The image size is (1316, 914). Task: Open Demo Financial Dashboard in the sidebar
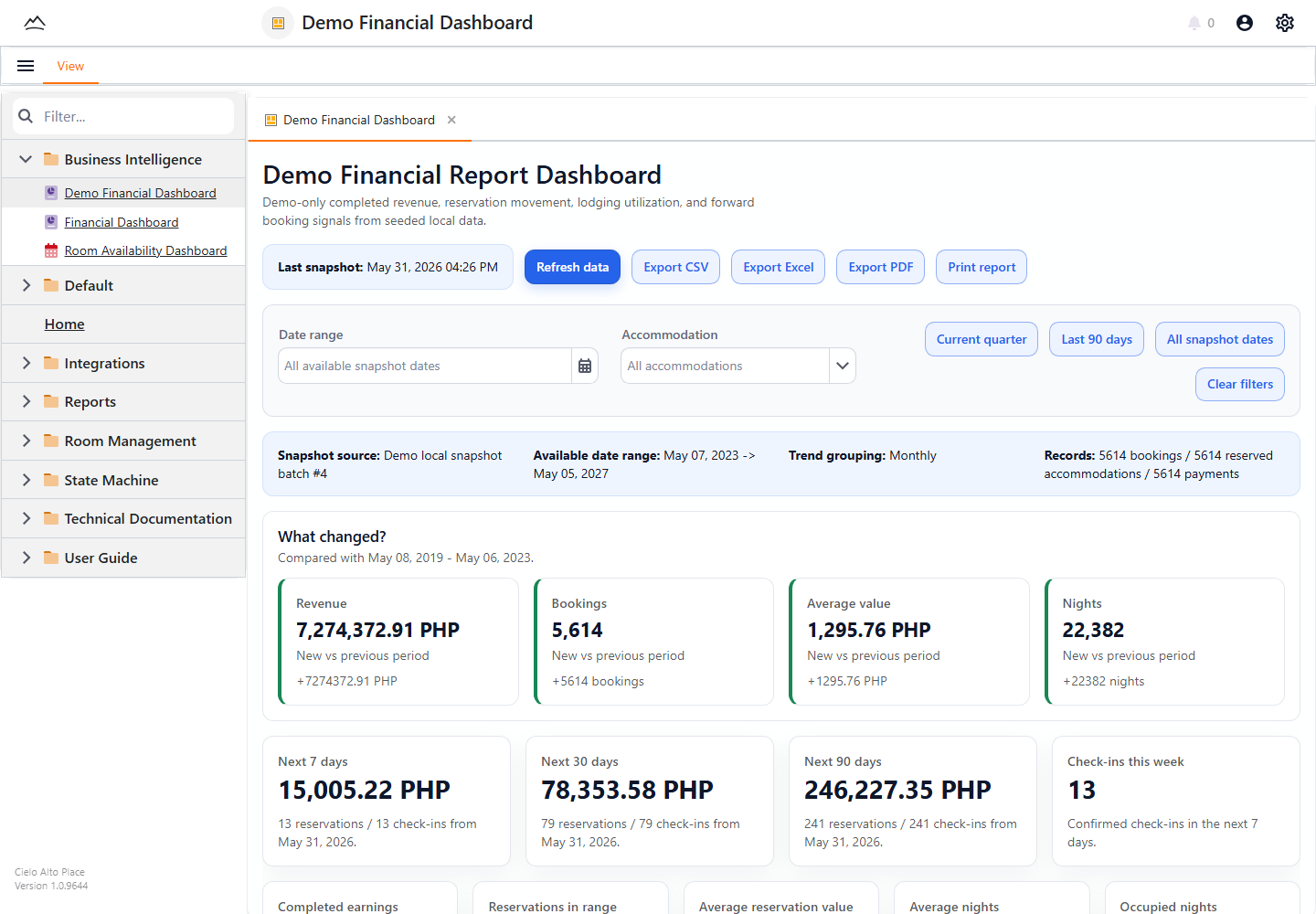click(x=141, y=193)
